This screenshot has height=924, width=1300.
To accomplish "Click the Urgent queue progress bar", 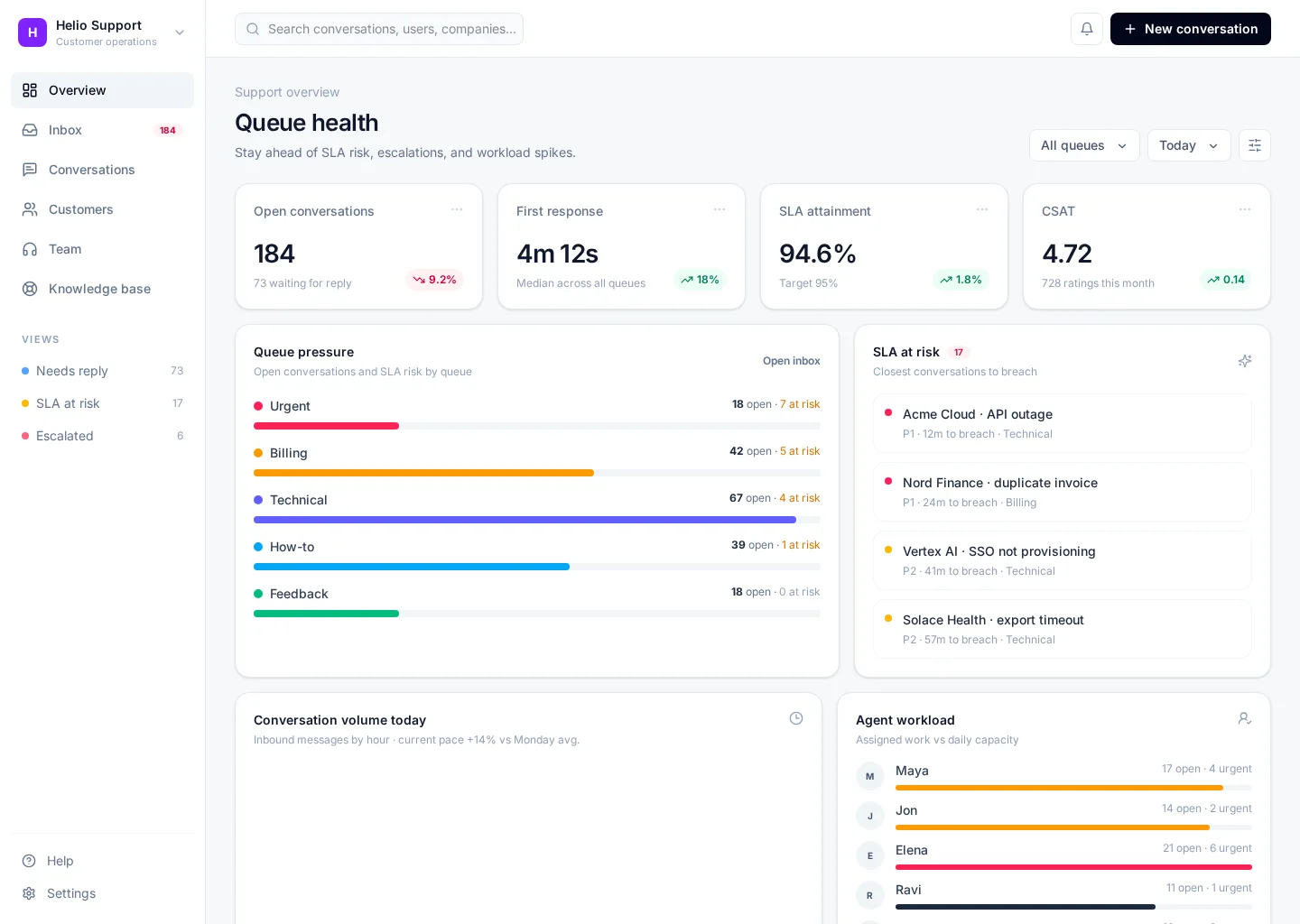I will (x=537, y=426).
